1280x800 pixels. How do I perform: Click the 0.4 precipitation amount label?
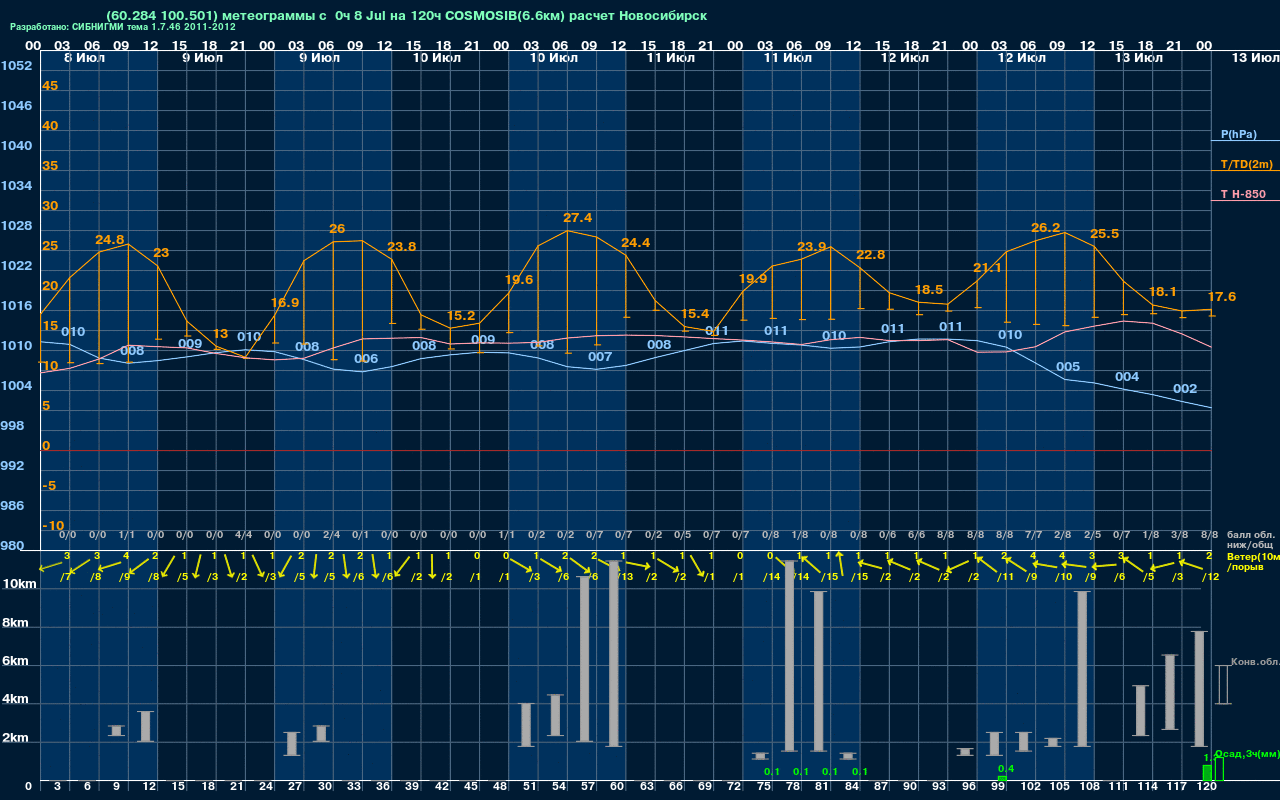[x=1007, y=768]
